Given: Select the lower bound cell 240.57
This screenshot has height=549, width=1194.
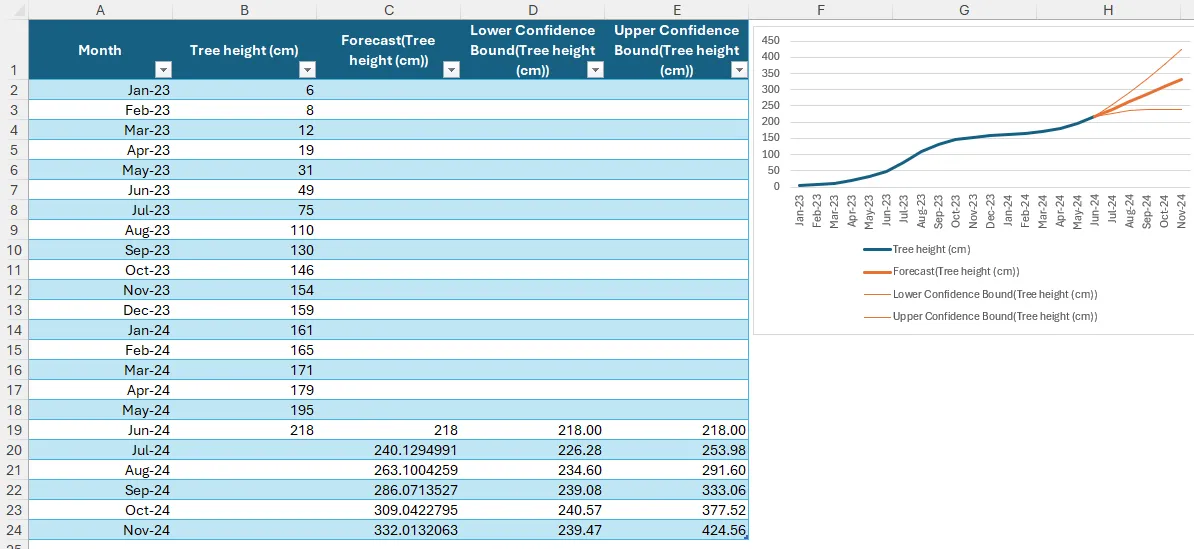Looking at the screenshot, I should [x=533, y=509].
